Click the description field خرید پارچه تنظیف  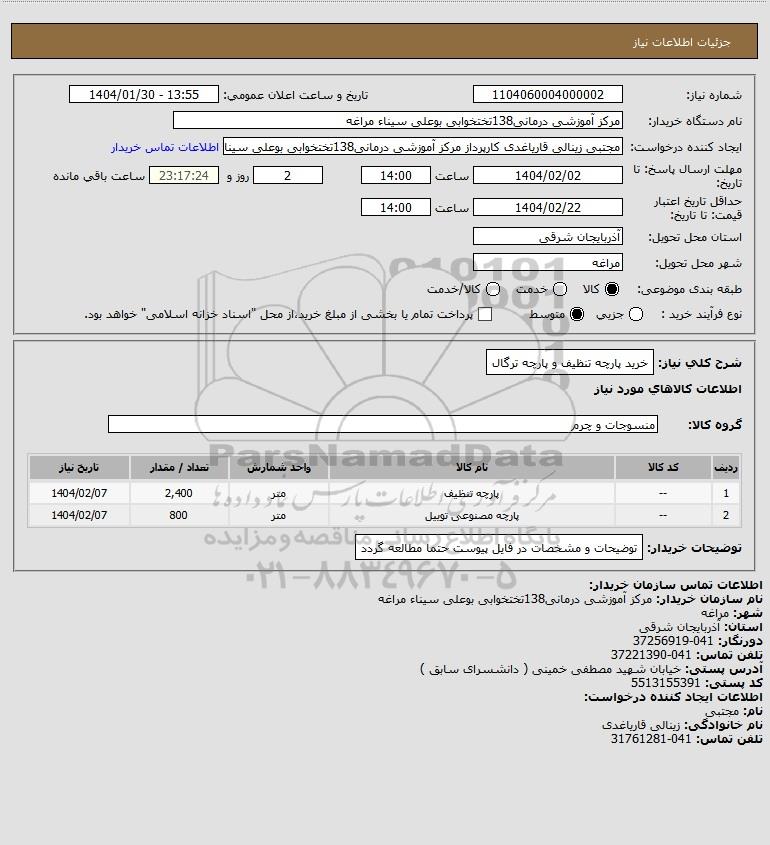point(570,363)
